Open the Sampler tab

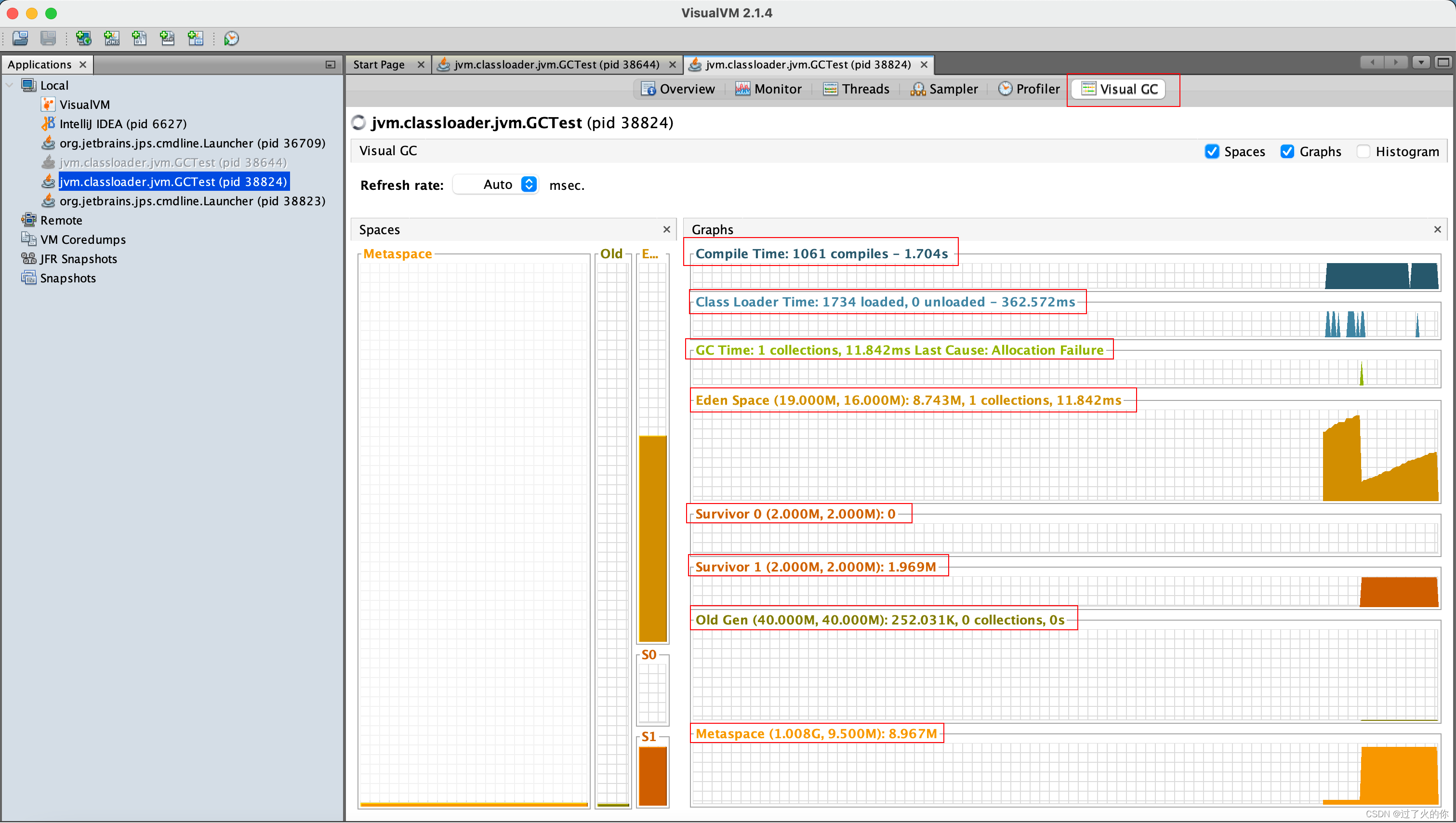(944, 89)
